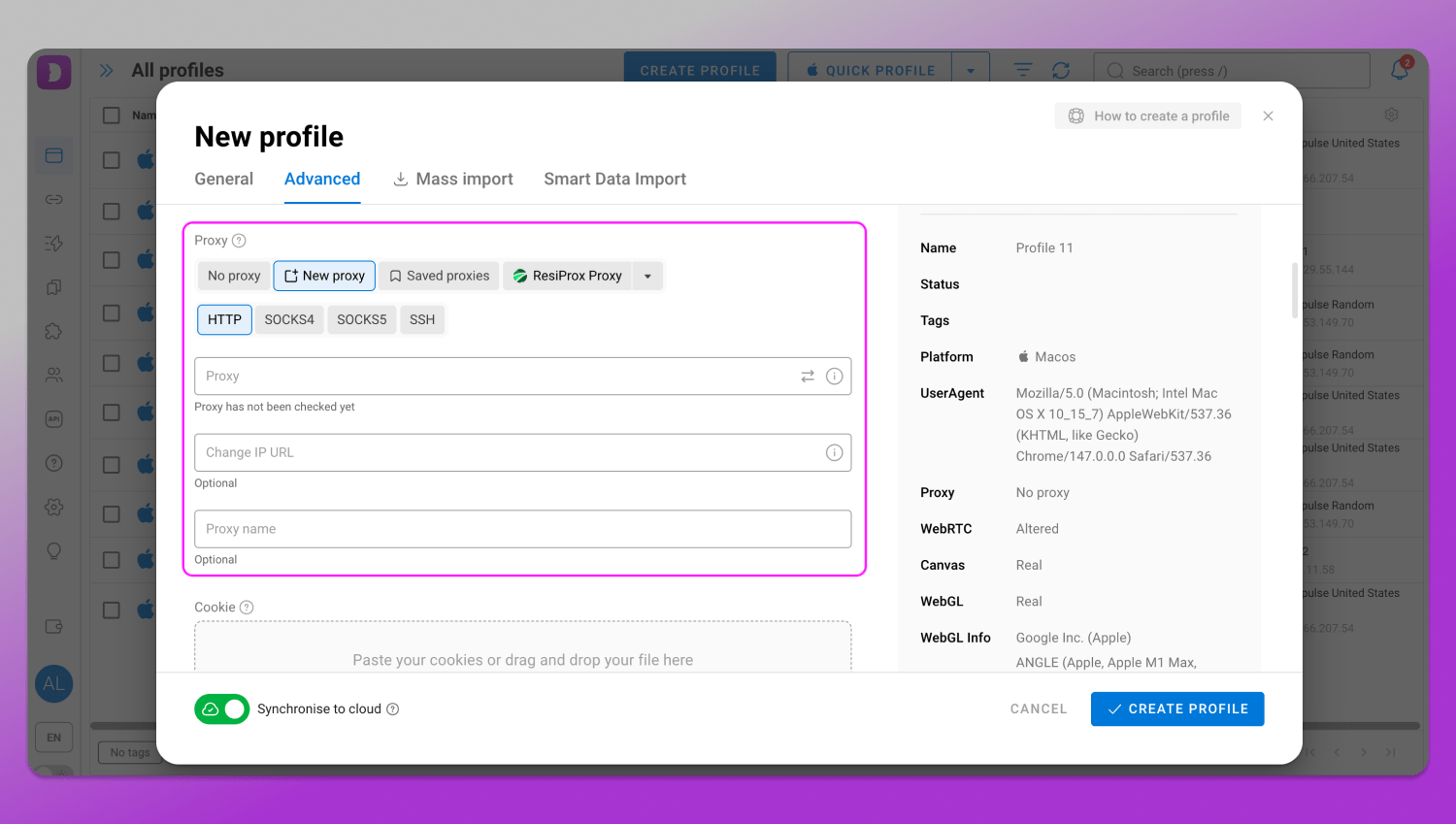The image size is (1456, 824).
Task: Select the SOCKS5 proxy type
Action: click(x=362, y=319)
